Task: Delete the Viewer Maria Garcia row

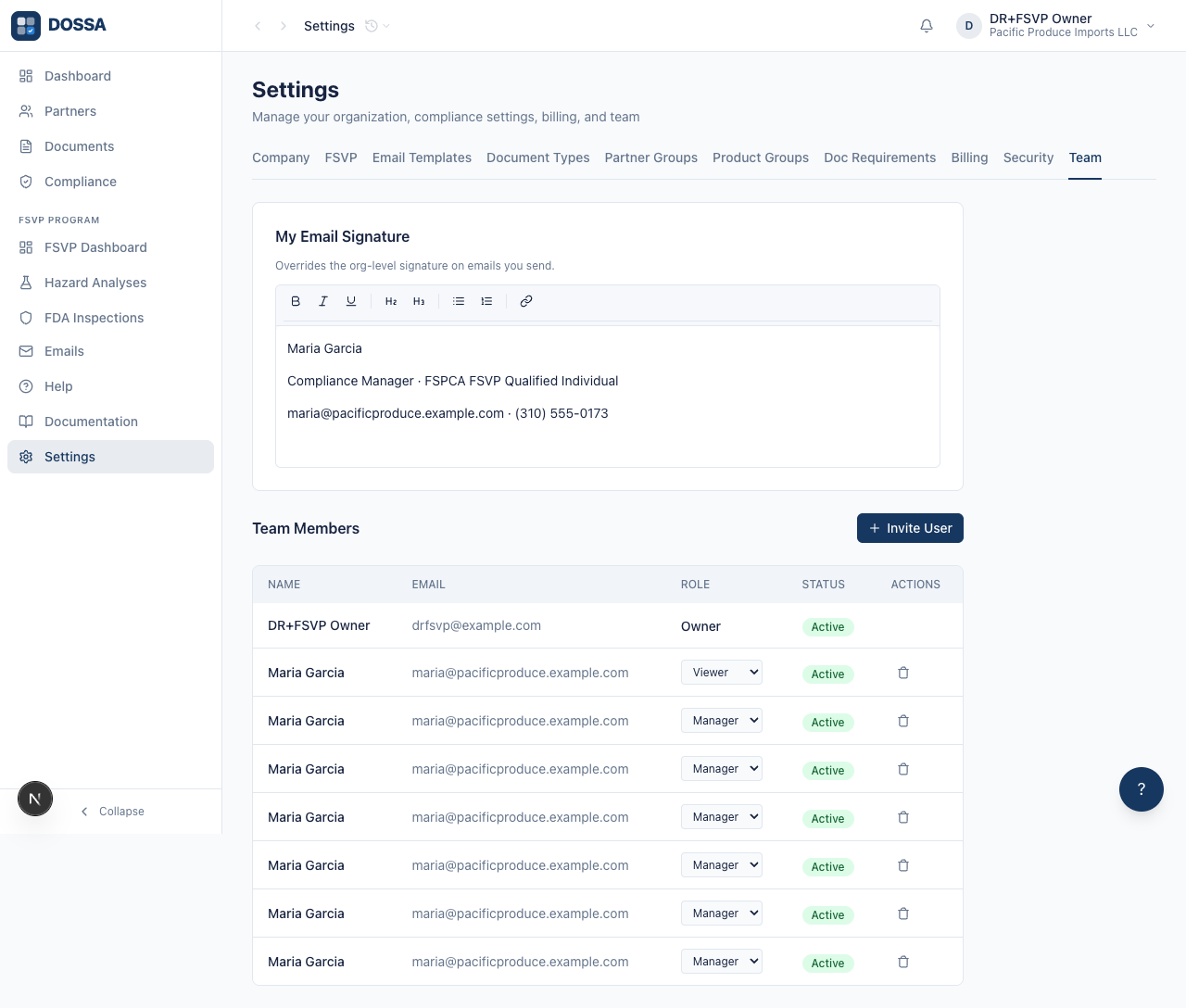Action: (x=903, y=673)
